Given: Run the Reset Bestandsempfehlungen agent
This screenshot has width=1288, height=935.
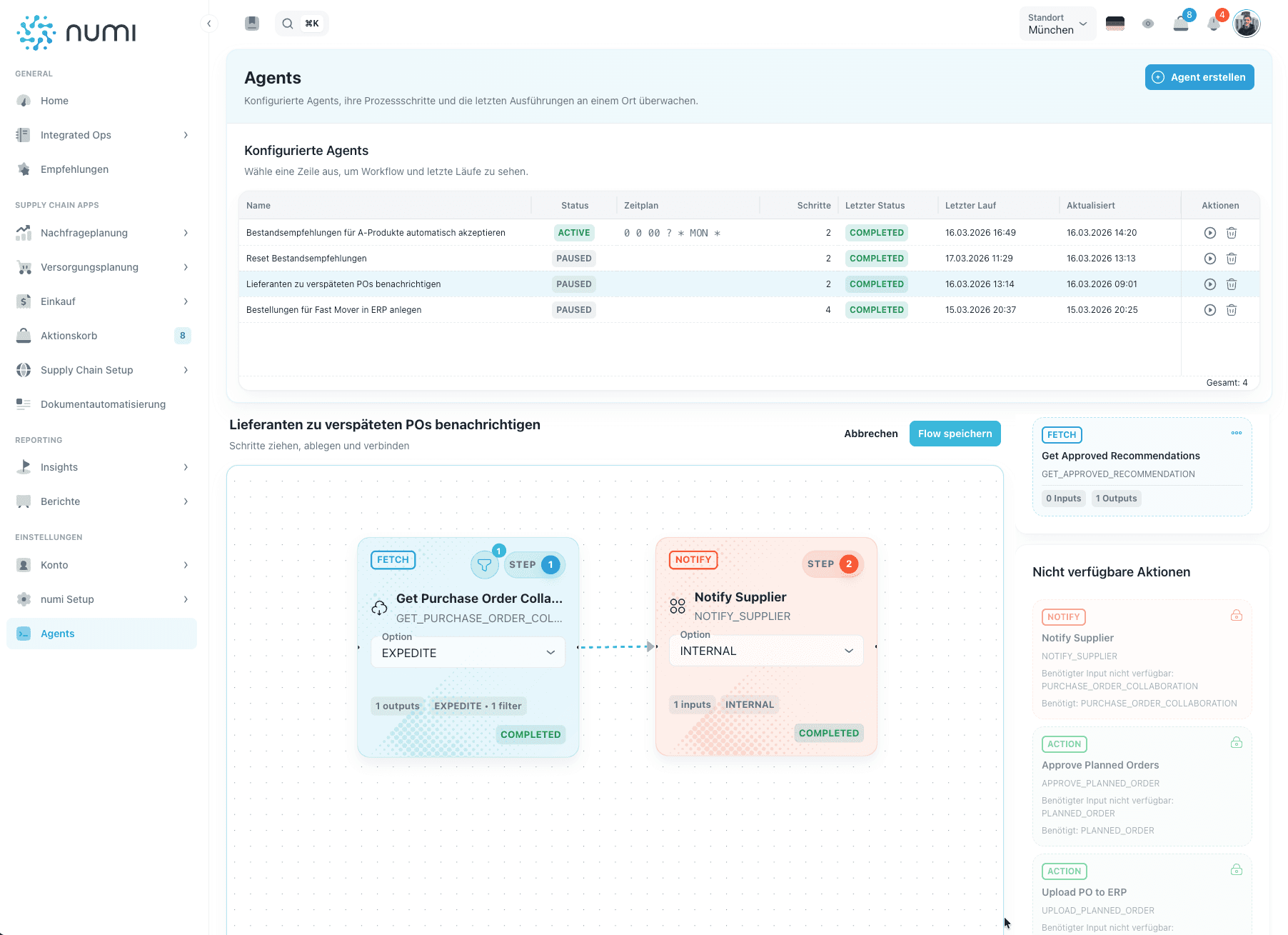Looking at the screenshot, I should [x=1209, y=259].
